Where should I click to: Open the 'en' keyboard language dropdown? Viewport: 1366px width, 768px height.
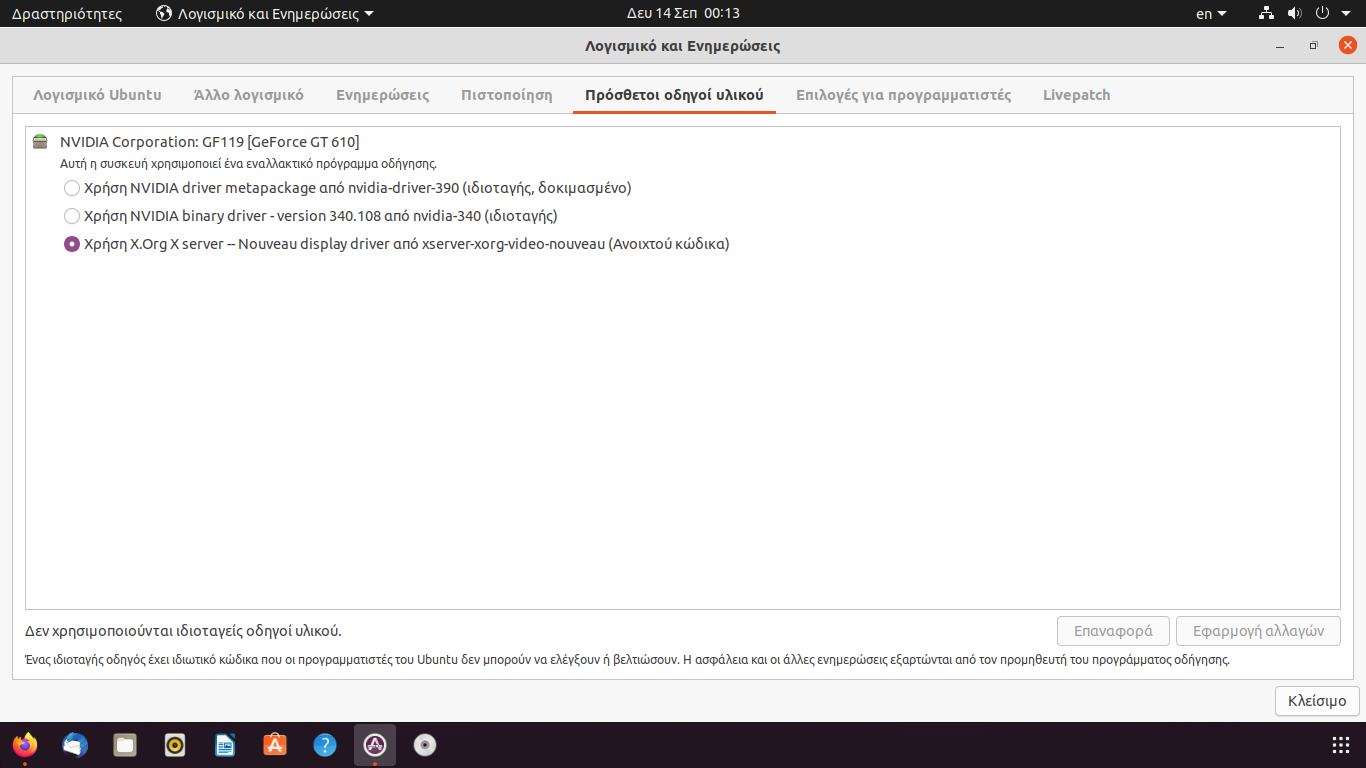pyautogui.click(x=1211, y=13)
